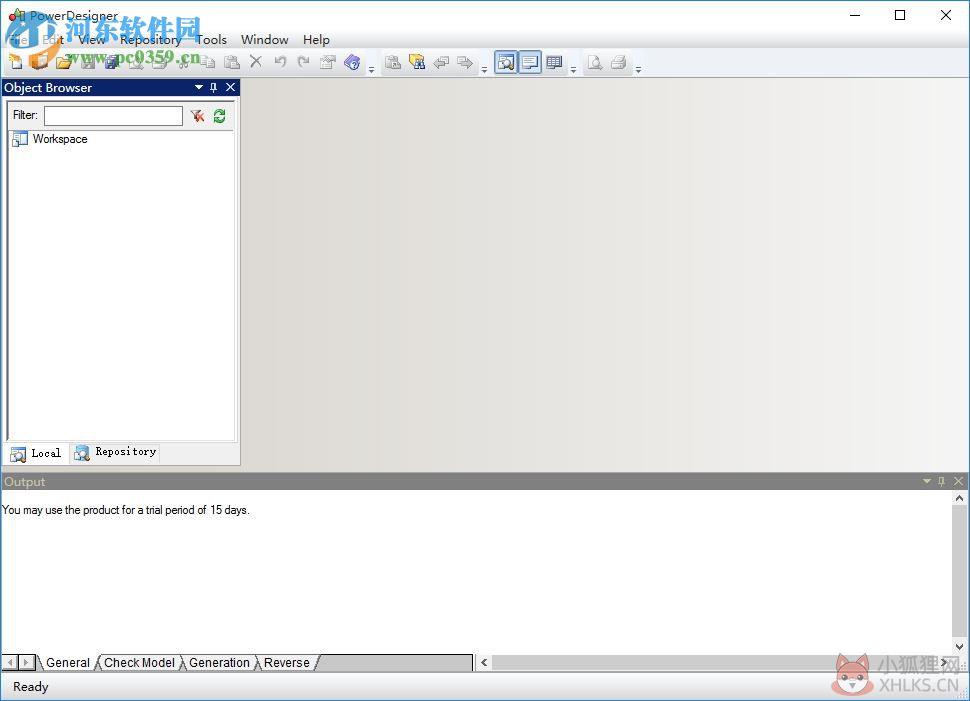Expand toolbar overflow arrow after Result List
Screen dimensions: 970x701
click(573, 69)
